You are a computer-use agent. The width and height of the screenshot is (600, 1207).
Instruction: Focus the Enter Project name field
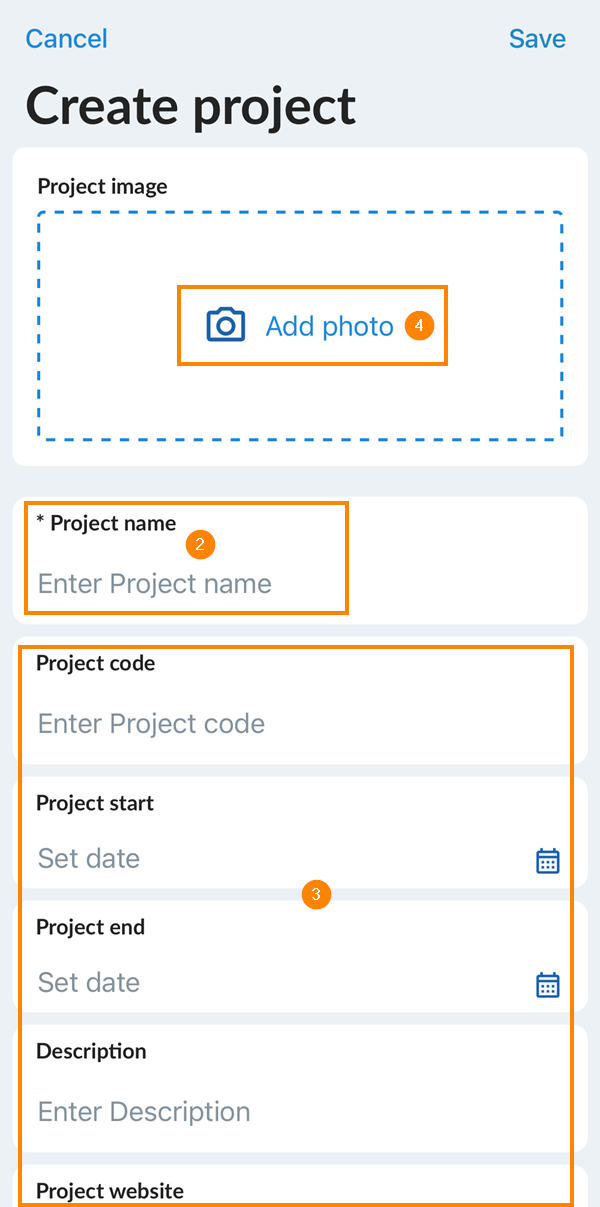(155, 584)
